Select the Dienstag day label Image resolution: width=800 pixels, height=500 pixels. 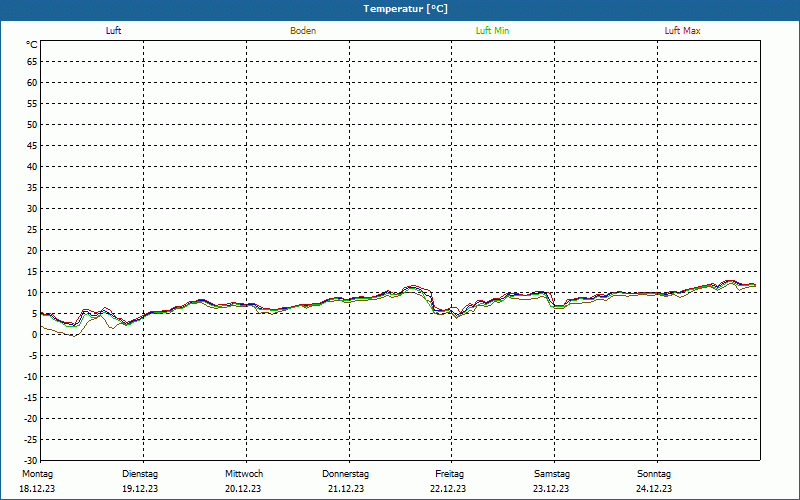click(x=140, y=474)
